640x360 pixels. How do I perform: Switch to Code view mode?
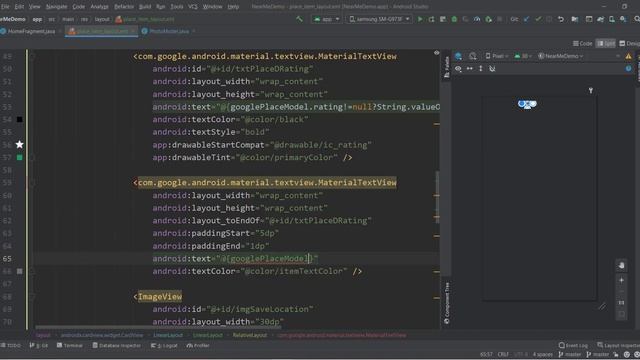click(582, 43)
